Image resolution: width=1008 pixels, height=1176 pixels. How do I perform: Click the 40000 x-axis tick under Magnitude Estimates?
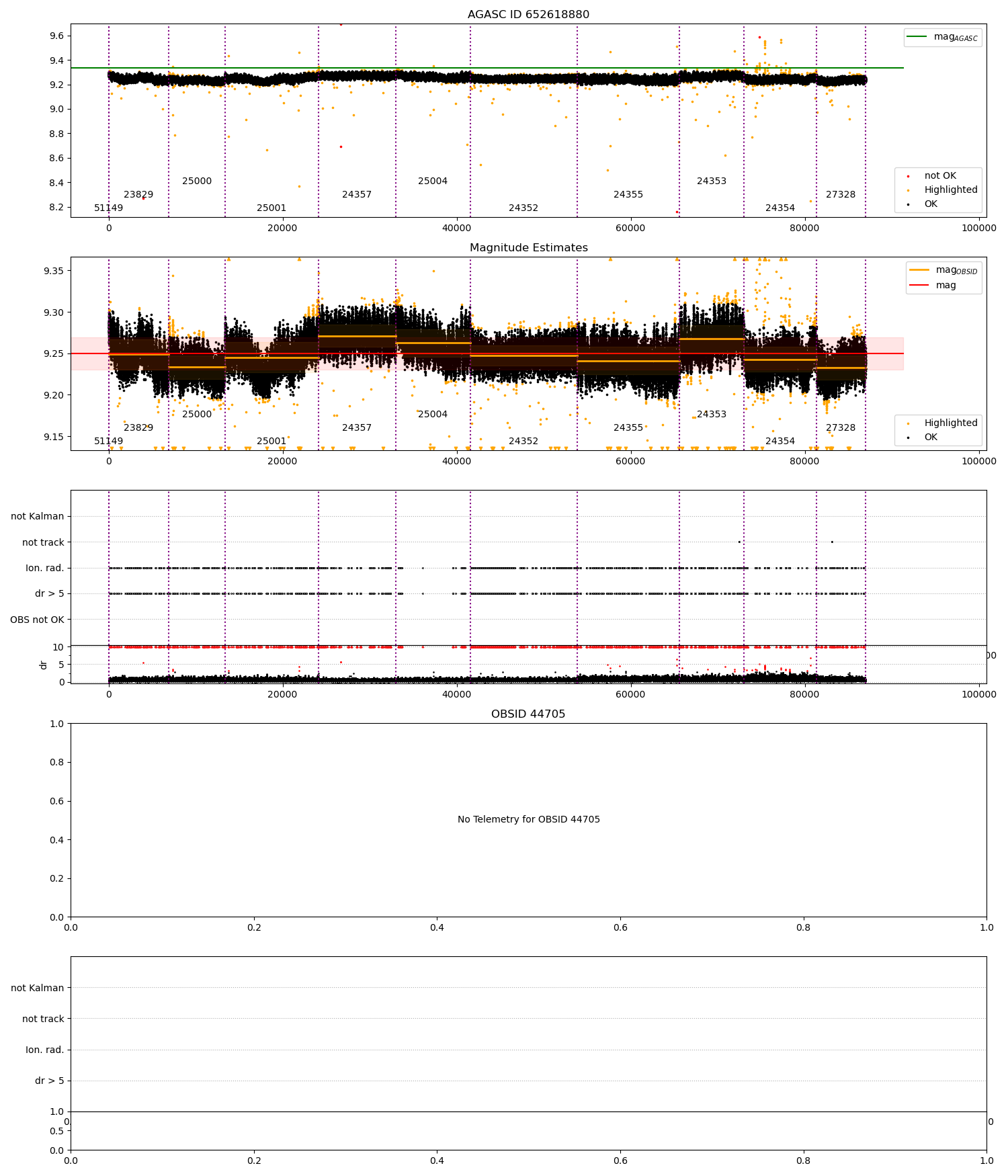click(x=457, y=462)
